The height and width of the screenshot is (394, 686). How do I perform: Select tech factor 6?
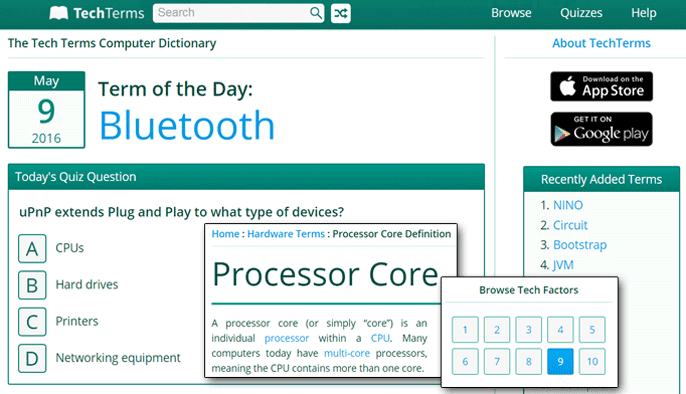[465, 362]
